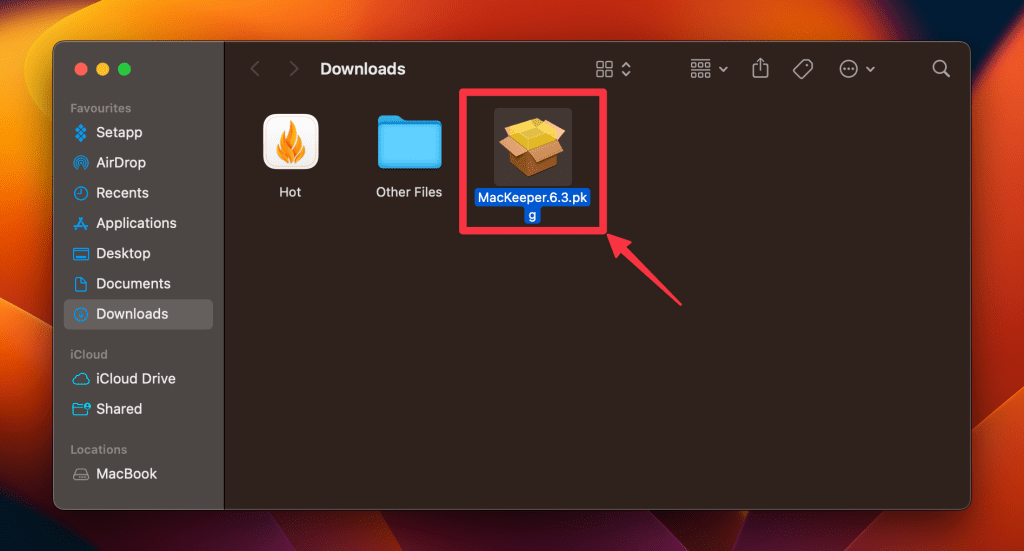Image resolution: width=1024 pixels, height=551 pixels.
Task: Click the Shared folder icon
Action: tap(81, 409)
